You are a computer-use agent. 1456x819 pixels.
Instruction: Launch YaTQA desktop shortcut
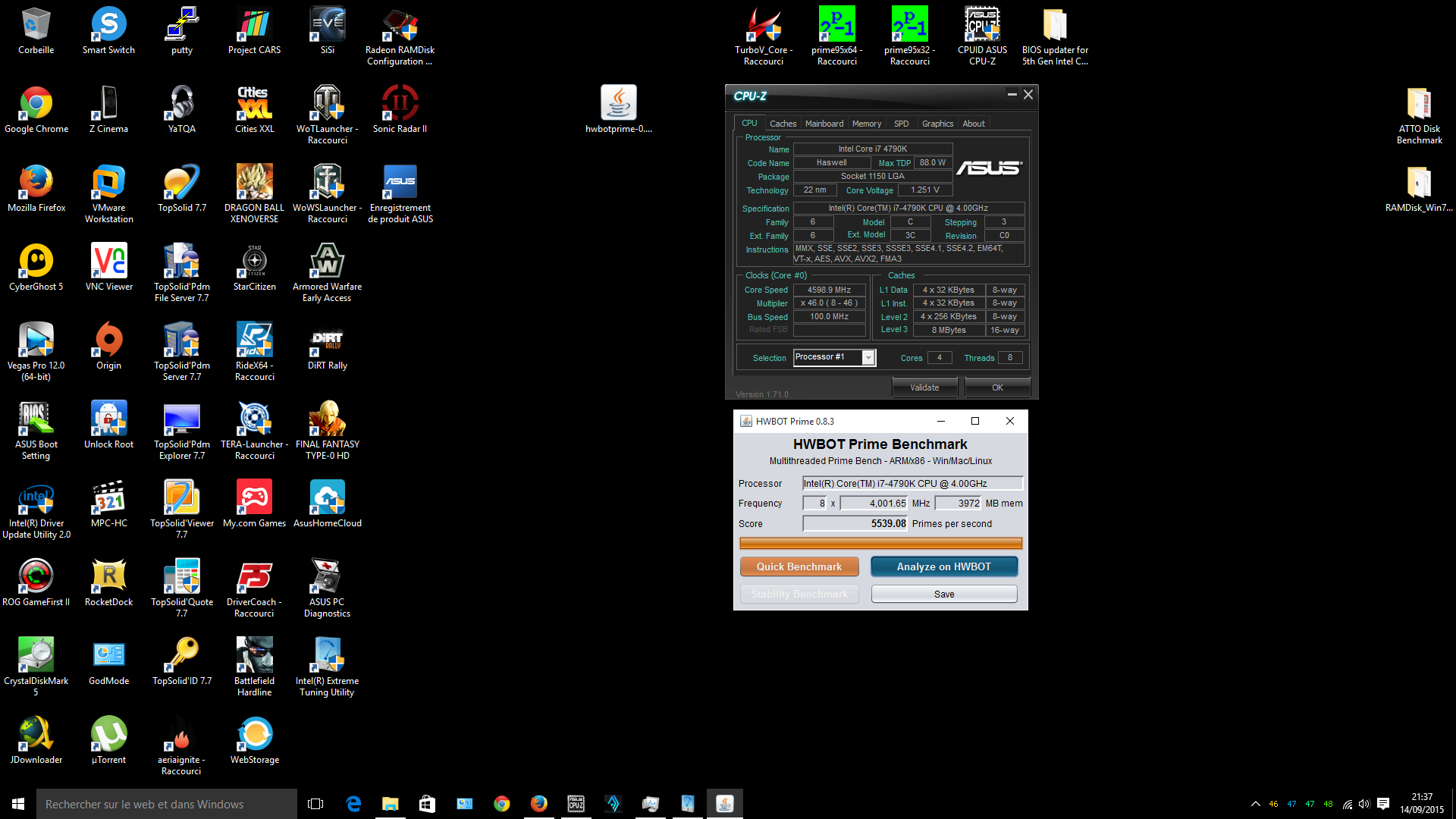(x=181, y=110)
